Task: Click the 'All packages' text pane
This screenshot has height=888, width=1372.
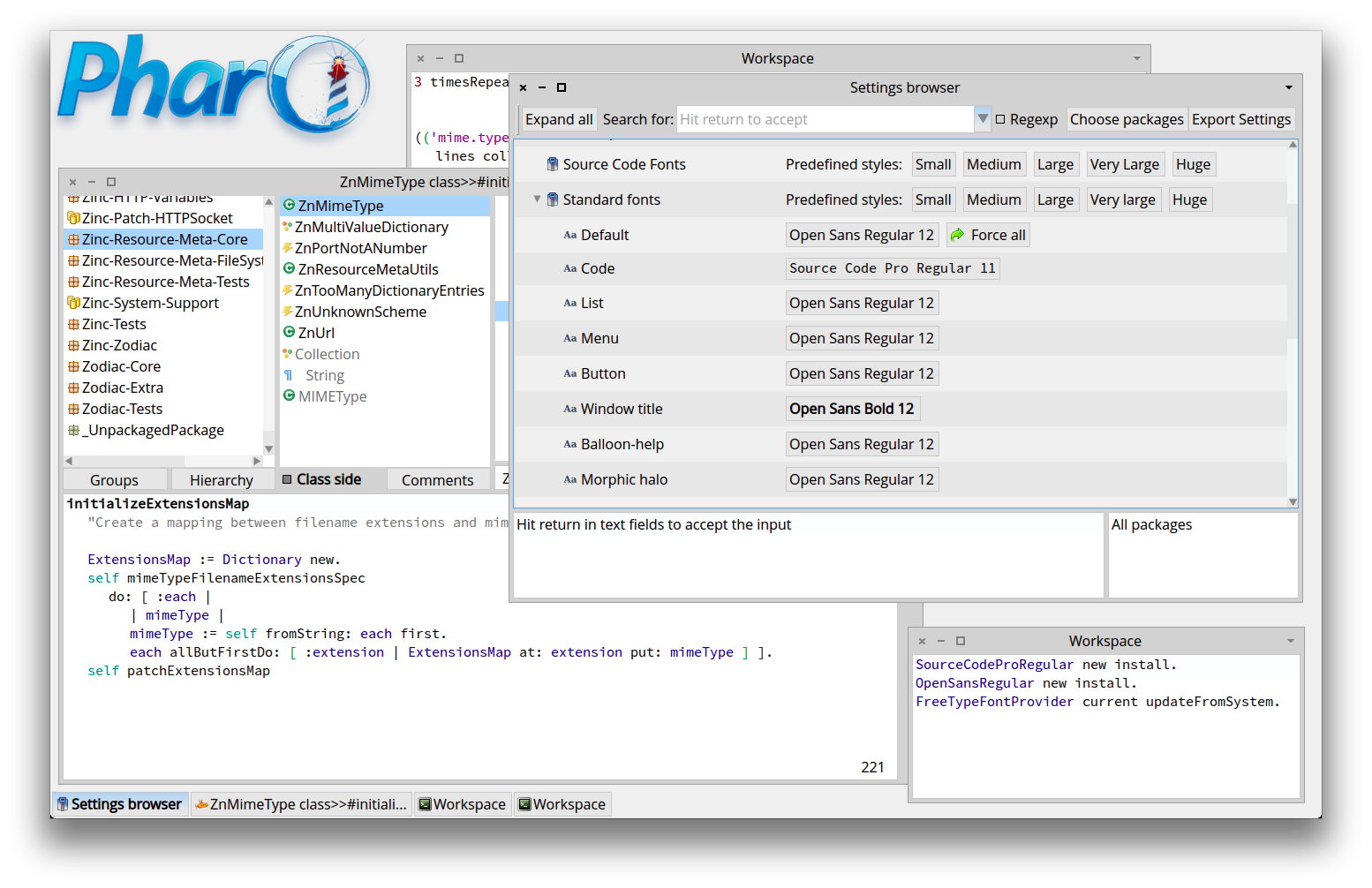Action: (x=1203, y=555)
